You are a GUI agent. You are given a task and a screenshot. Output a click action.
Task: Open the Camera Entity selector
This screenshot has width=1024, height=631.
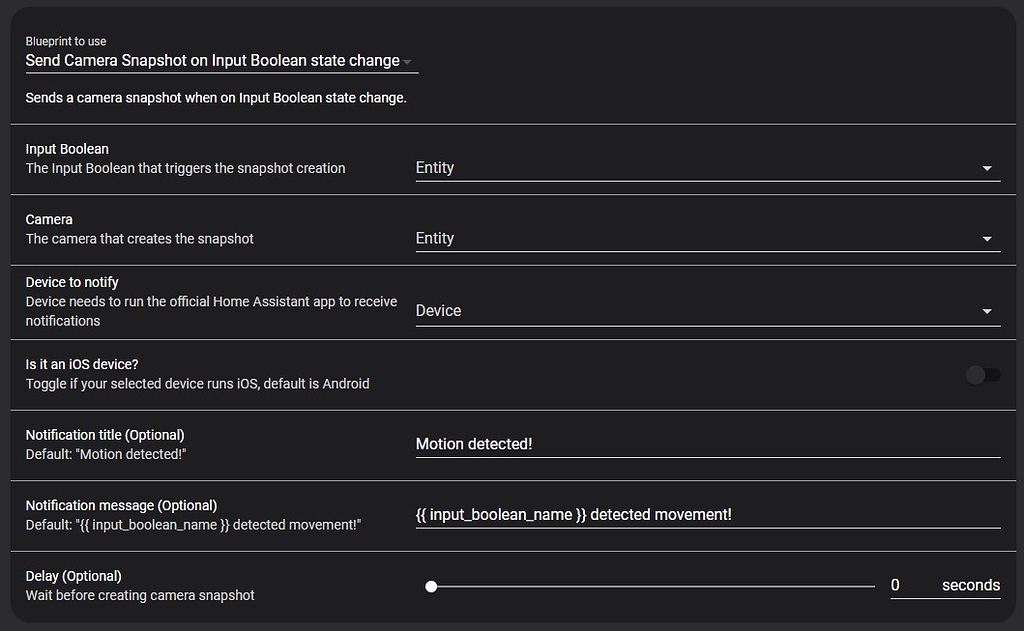700,239
